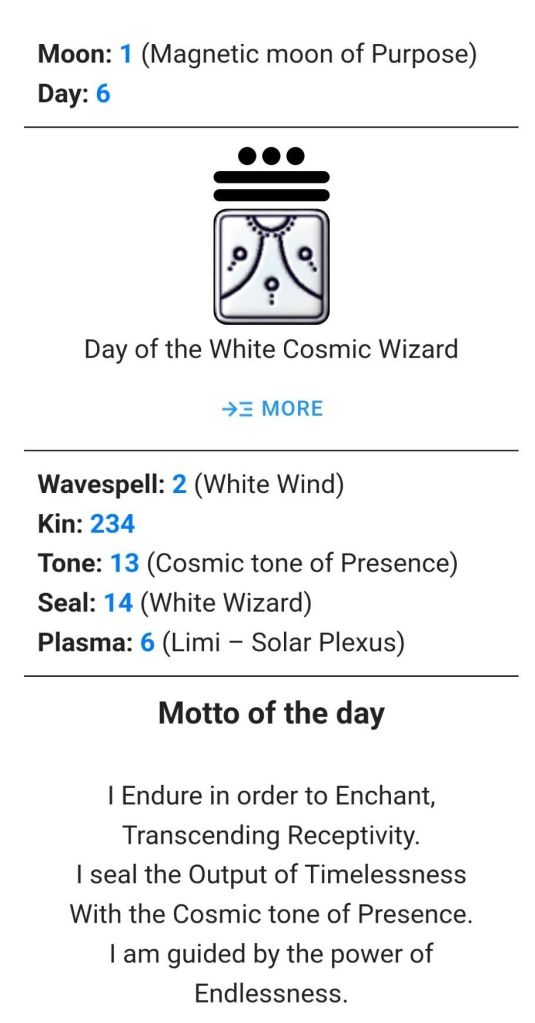
Task: Click the Magnetic moon of Purpose text
Action: (x=309, y=55)
